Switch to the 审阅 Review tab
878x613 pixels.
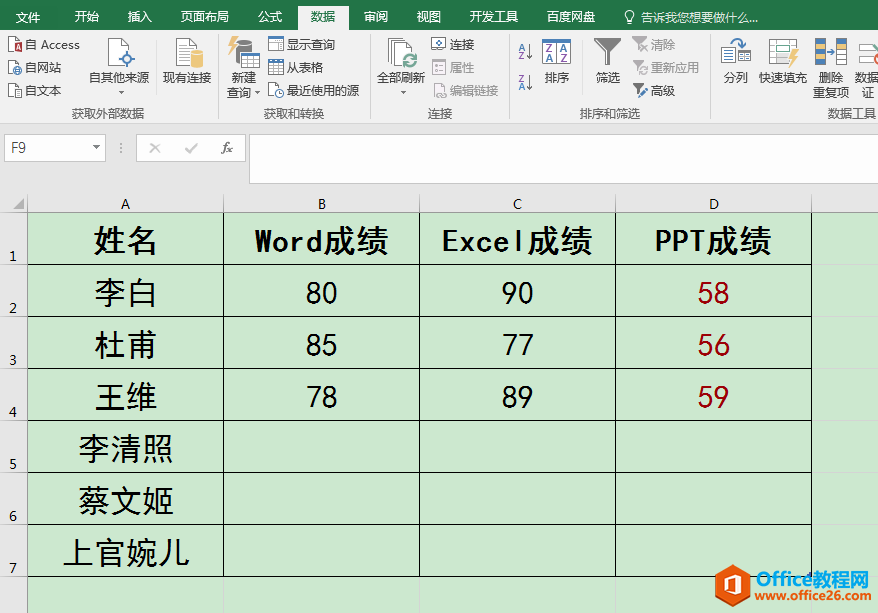coord(376,17)
